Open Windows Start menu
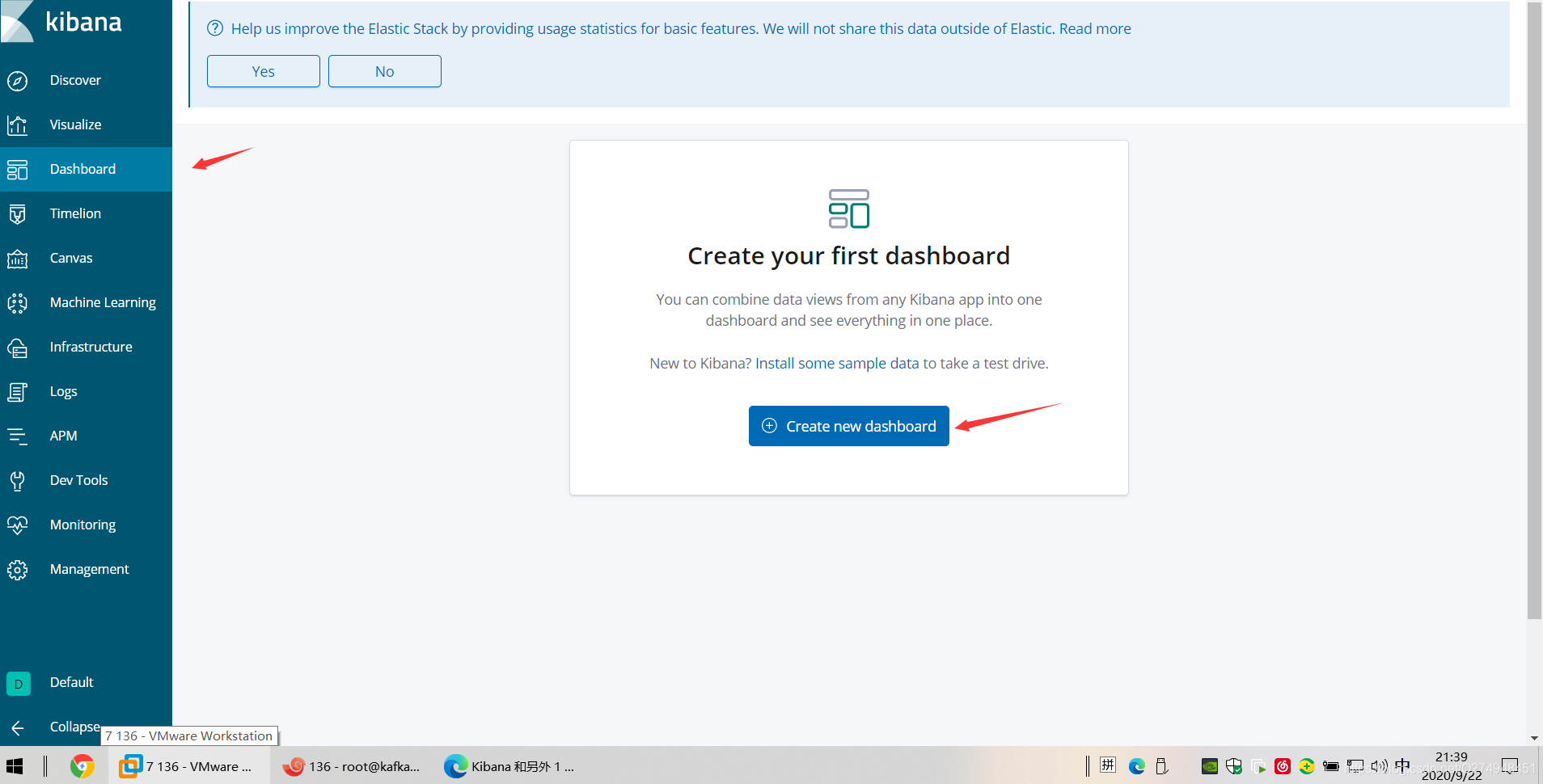 [x=15, y=766]
